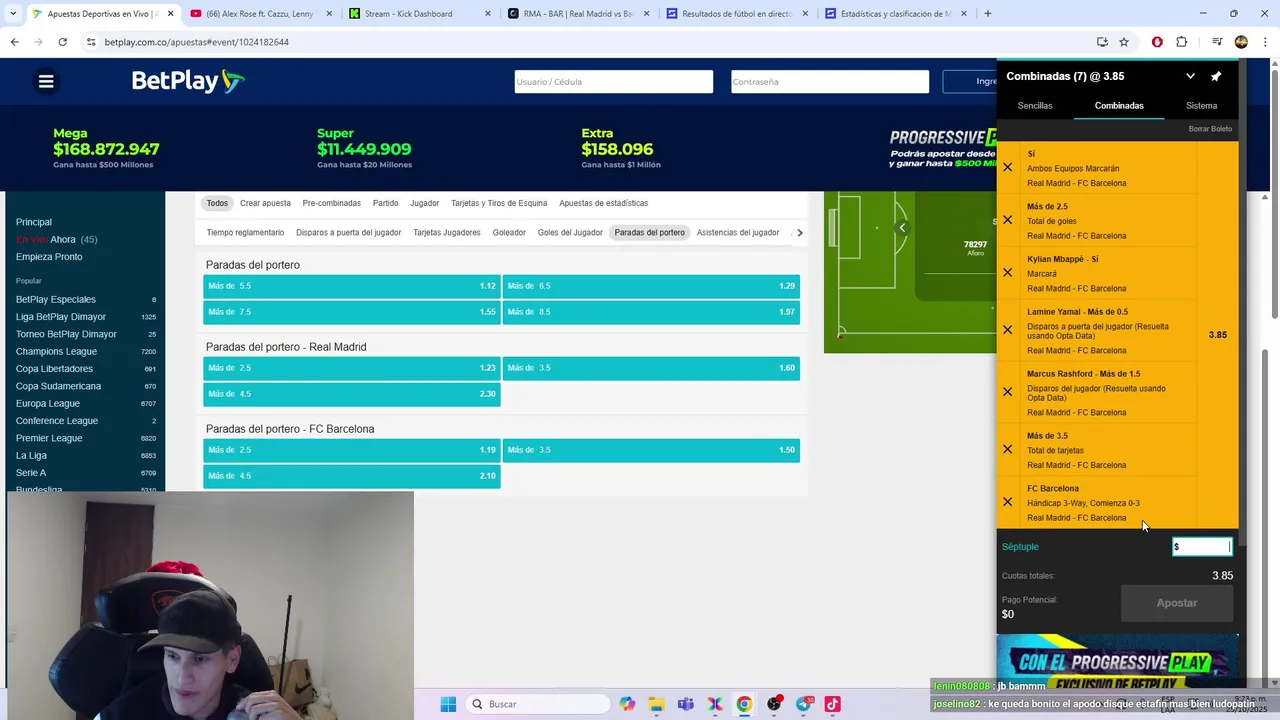Switch to the Combinadas tab
This screenshot has height=720, width=1280.
coord(1119,105)
